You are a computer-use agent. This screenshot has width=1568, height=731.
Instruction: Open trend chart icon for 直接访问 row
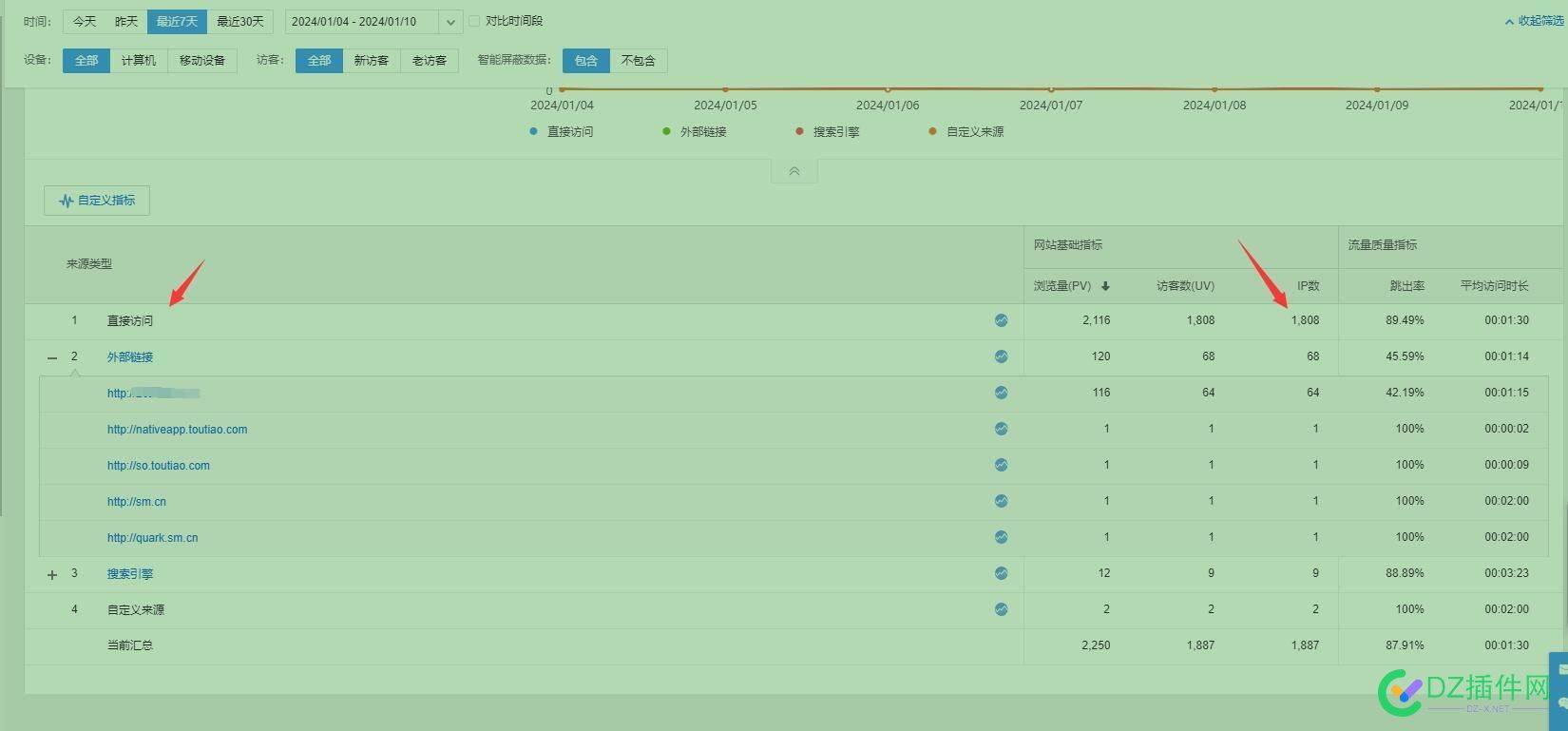(x=1001, y=320)
